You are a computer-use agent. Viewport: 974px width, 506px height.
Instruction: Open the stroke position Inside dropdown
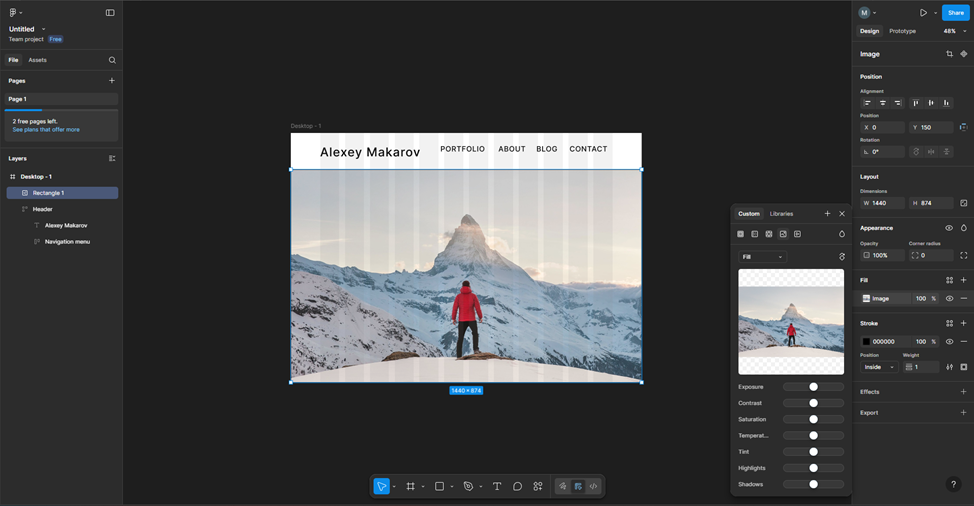(x=879, y=367)
